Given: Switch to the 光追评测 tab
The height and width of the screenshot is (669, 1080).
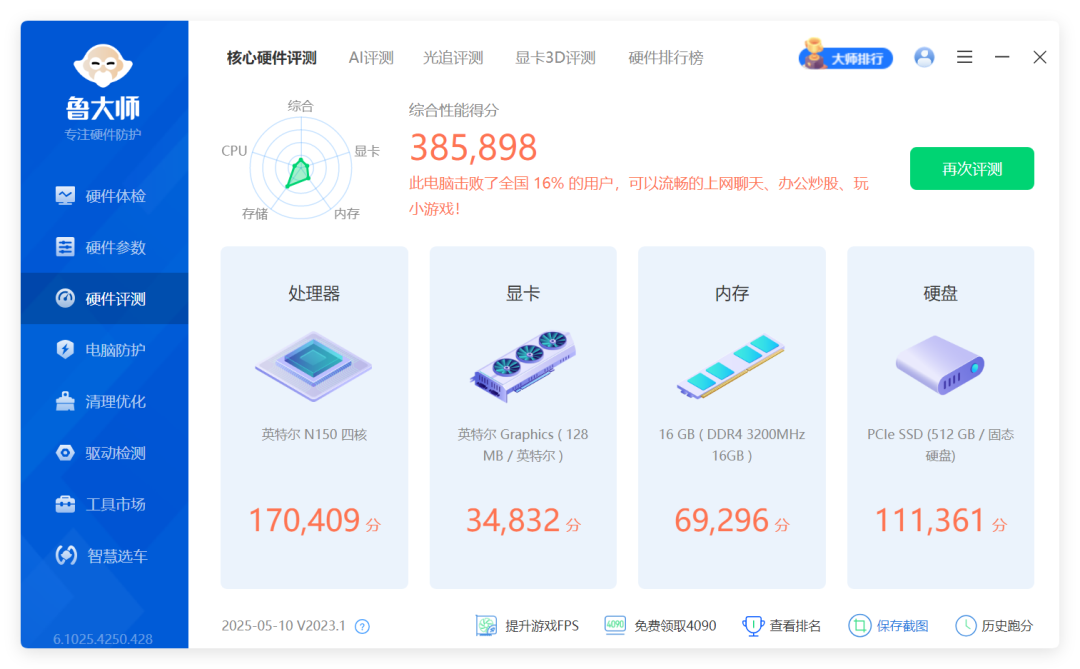Looking at the screenshot, I should point(453,58).
